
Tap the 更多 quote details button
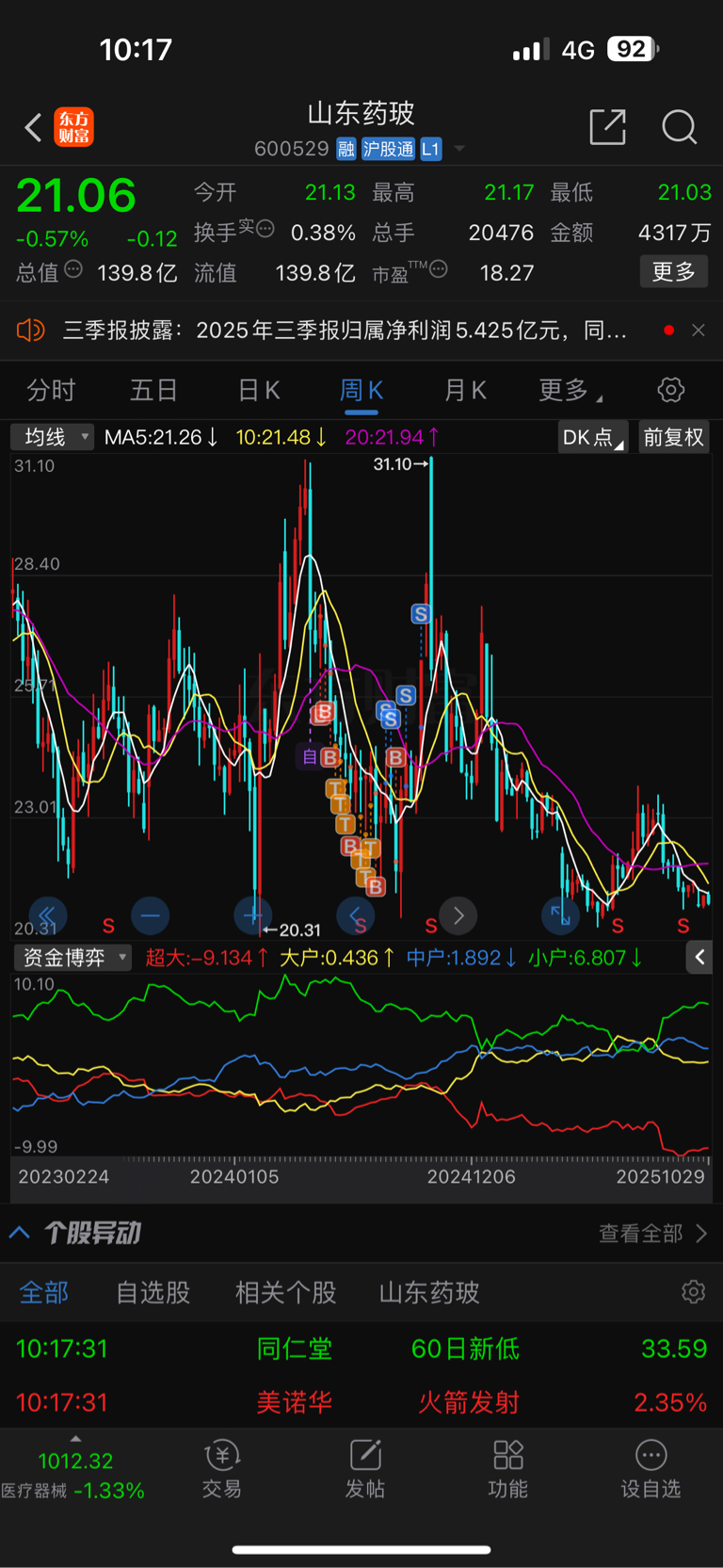[x=674, y=272]
